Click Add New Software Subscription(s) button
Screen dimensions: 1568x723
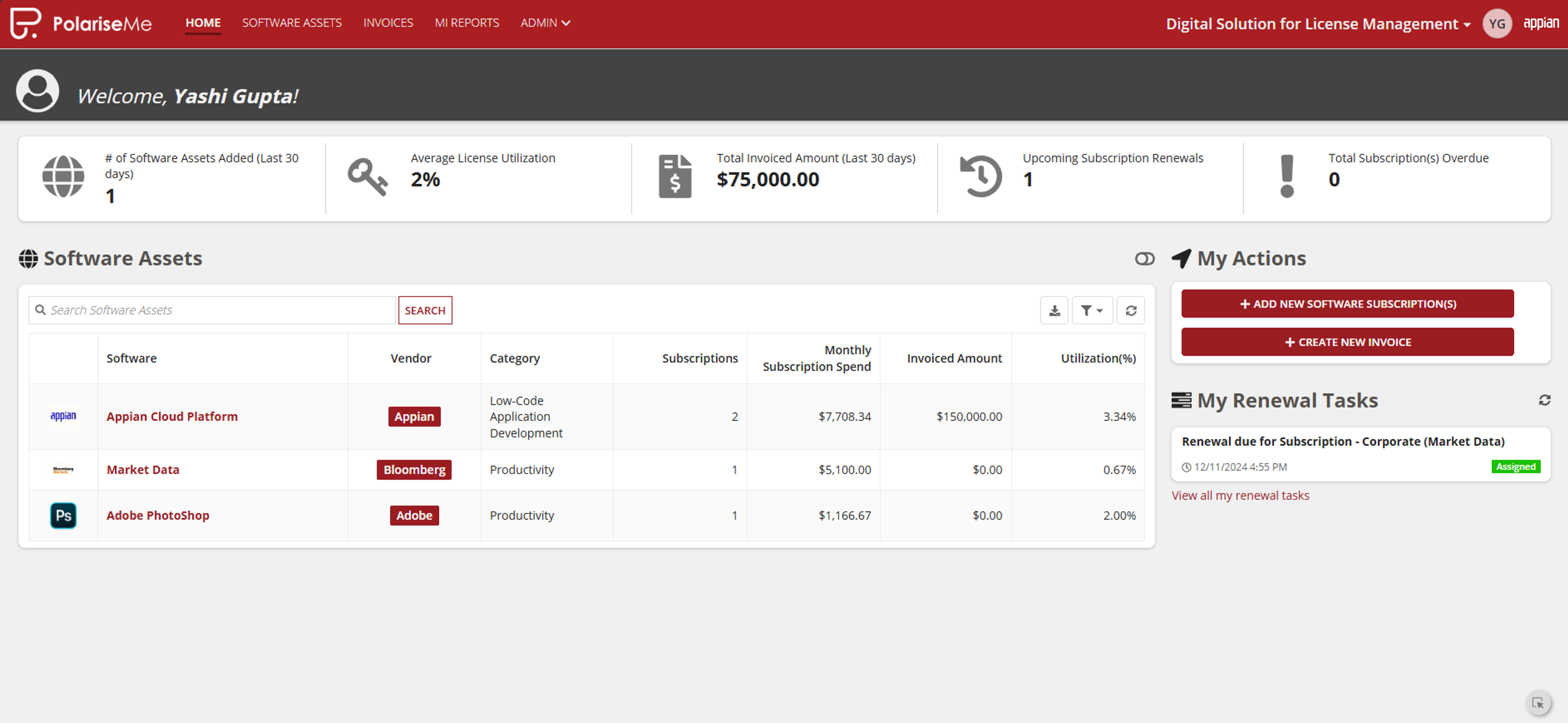point(1347,304)
